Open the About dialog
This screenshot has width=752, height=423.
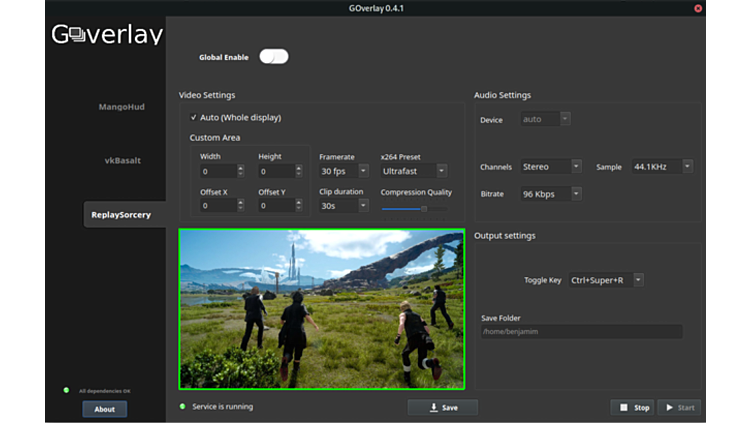(x=104, y=408)
